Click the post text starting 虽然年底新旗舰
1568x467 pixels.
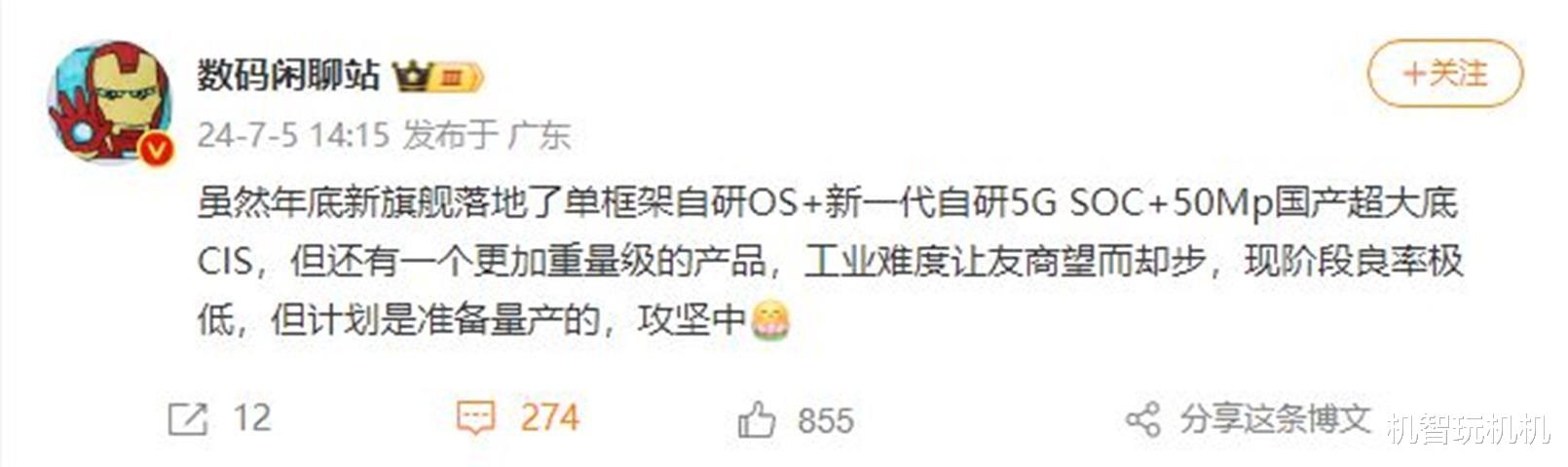(x=830, y=261)
